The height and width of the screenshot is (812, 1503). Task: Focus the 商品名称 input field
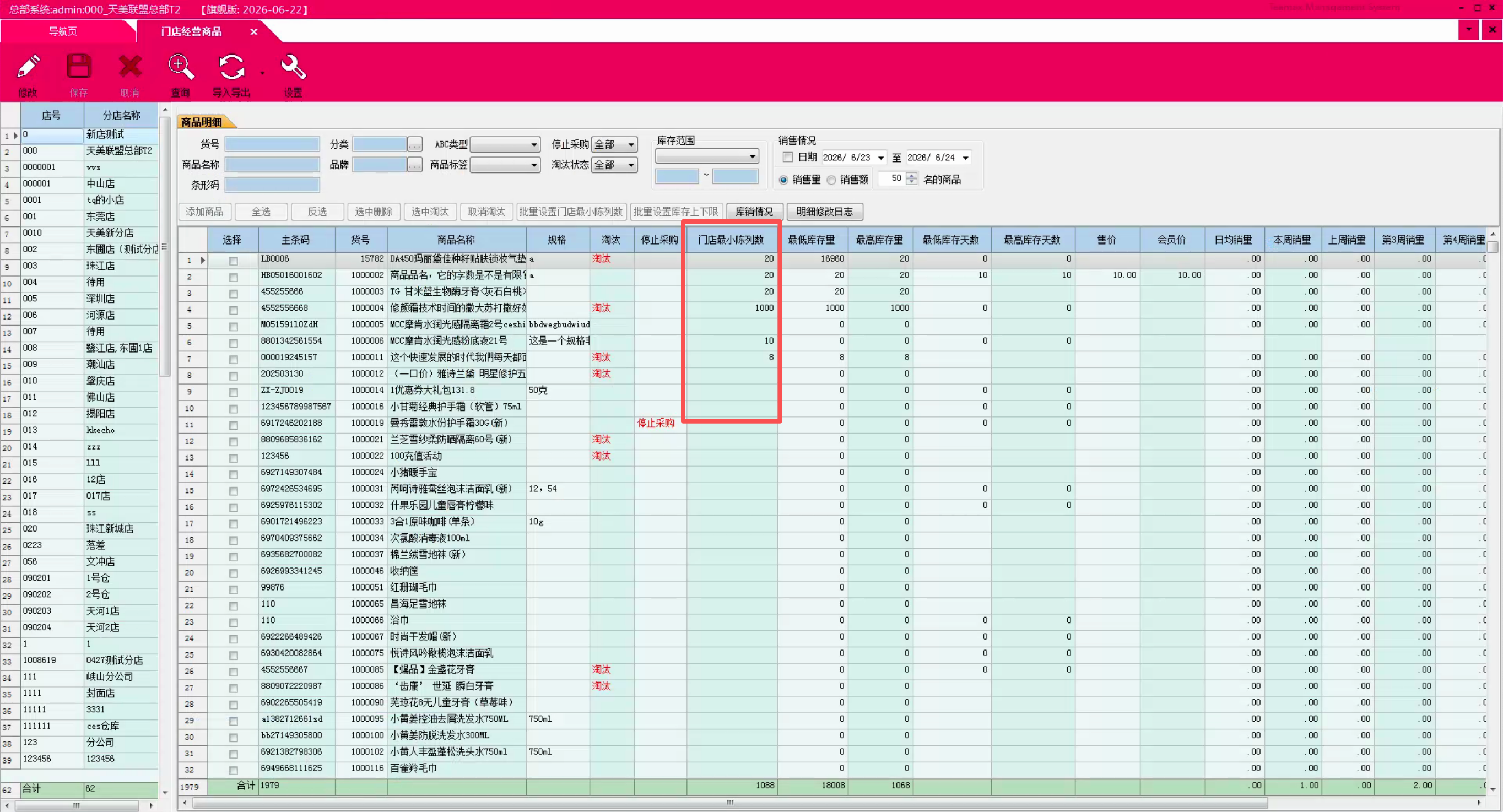tap(272, 165)
